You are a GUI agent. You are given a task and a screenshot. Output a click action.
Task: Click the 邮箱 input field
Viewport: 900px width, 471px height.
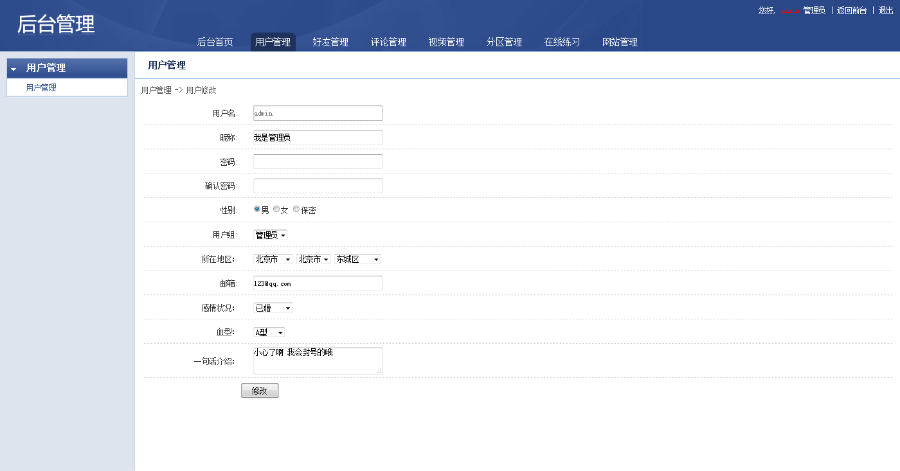pos(317,283)
